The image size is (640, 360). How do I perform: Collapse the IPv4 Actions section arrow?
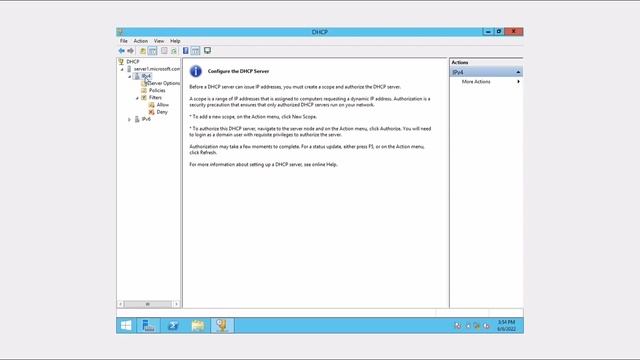click(518, 72)
